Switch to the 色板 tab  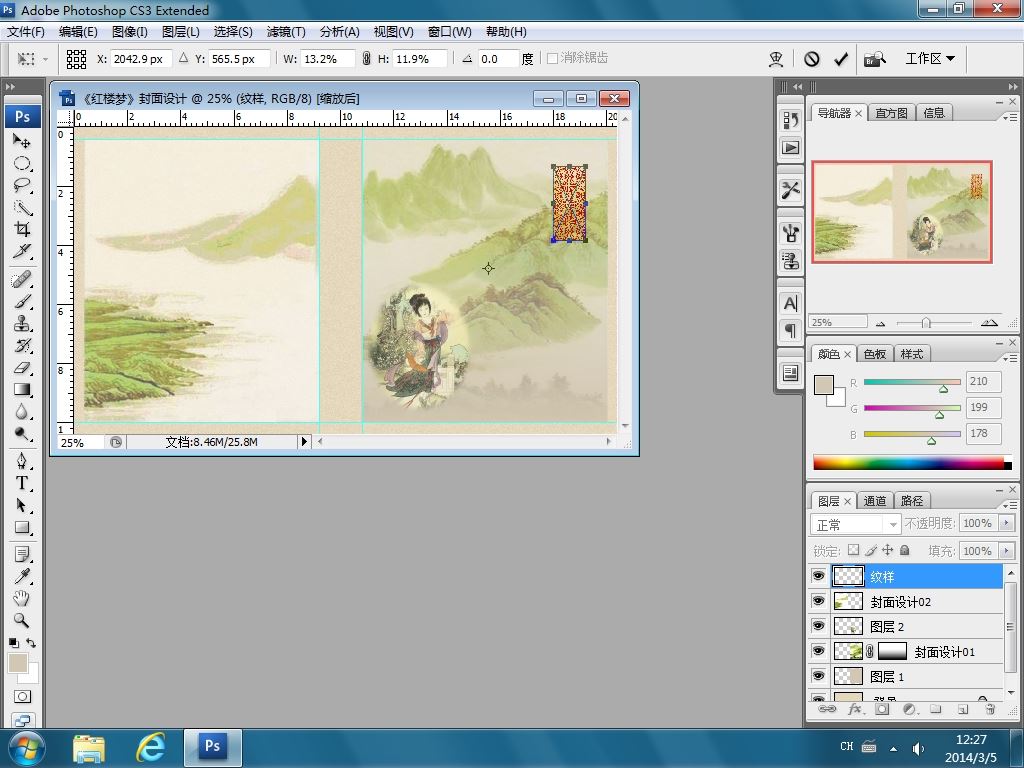click(874, 354)
